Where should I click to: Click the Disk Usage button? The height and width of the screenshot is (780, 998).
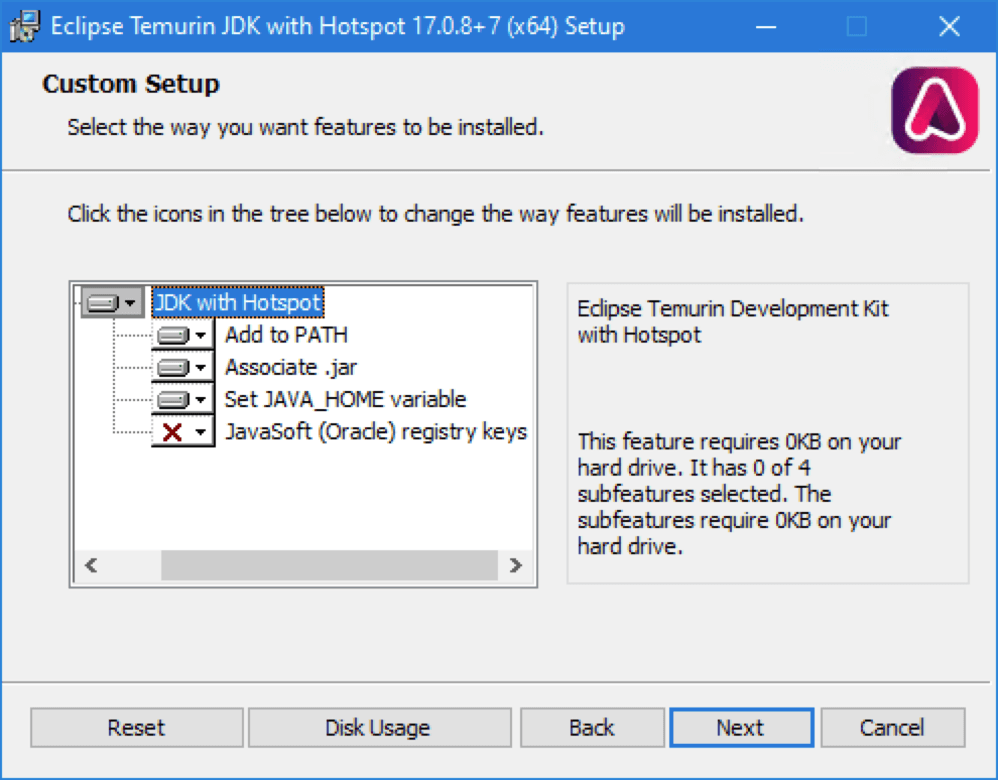point(379,727)
